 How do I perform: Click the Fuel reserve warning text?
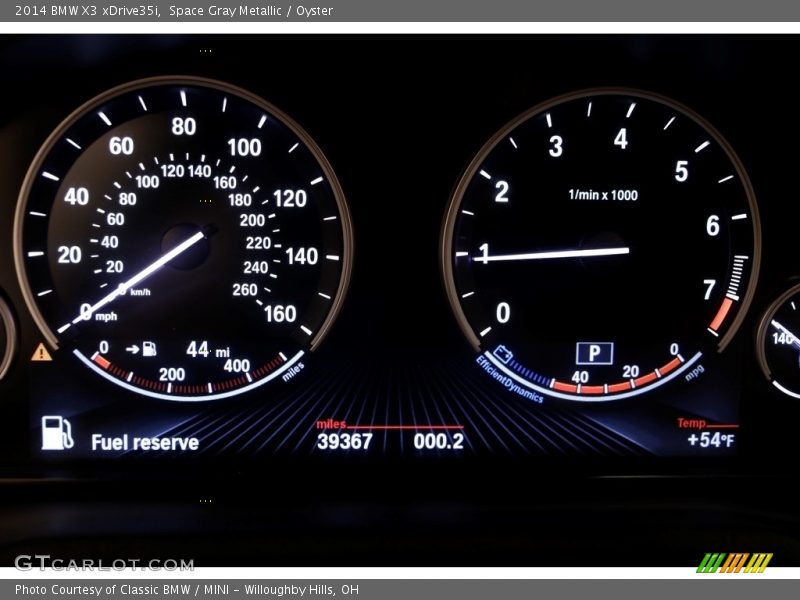point(145,442)
